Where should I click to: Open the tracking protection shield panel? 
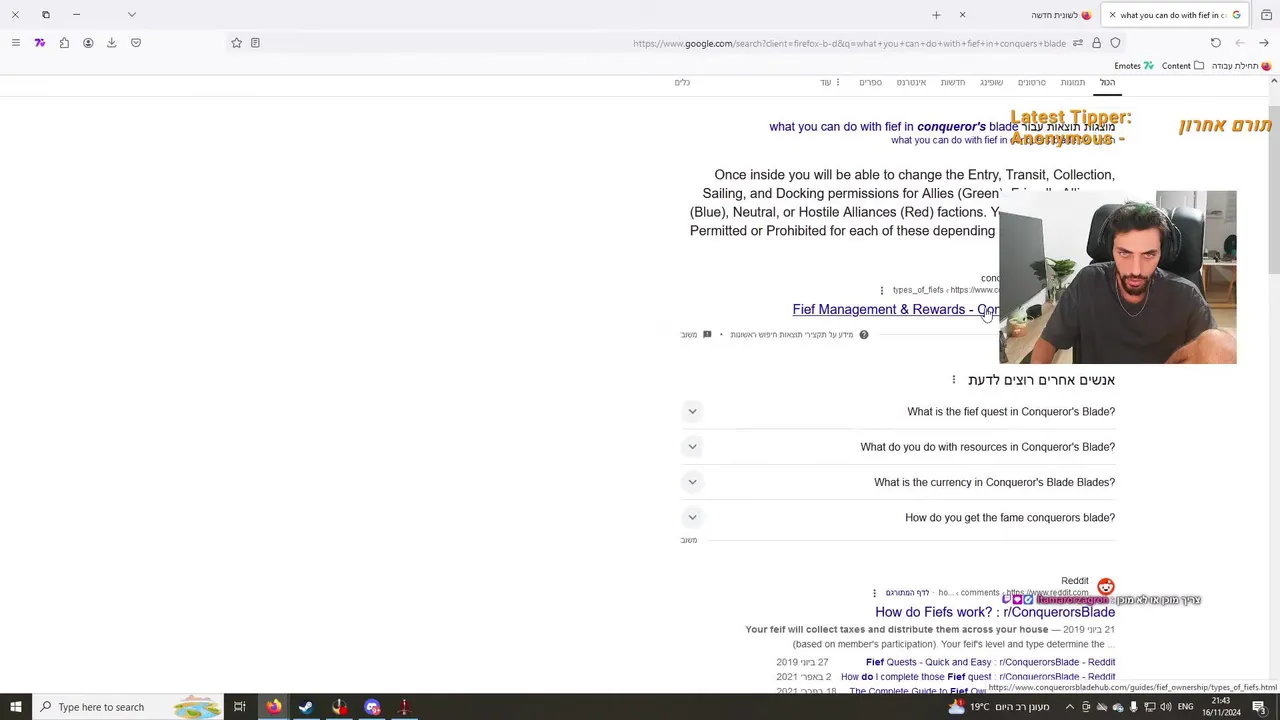pyautogui.click(x=1115, y=43)
